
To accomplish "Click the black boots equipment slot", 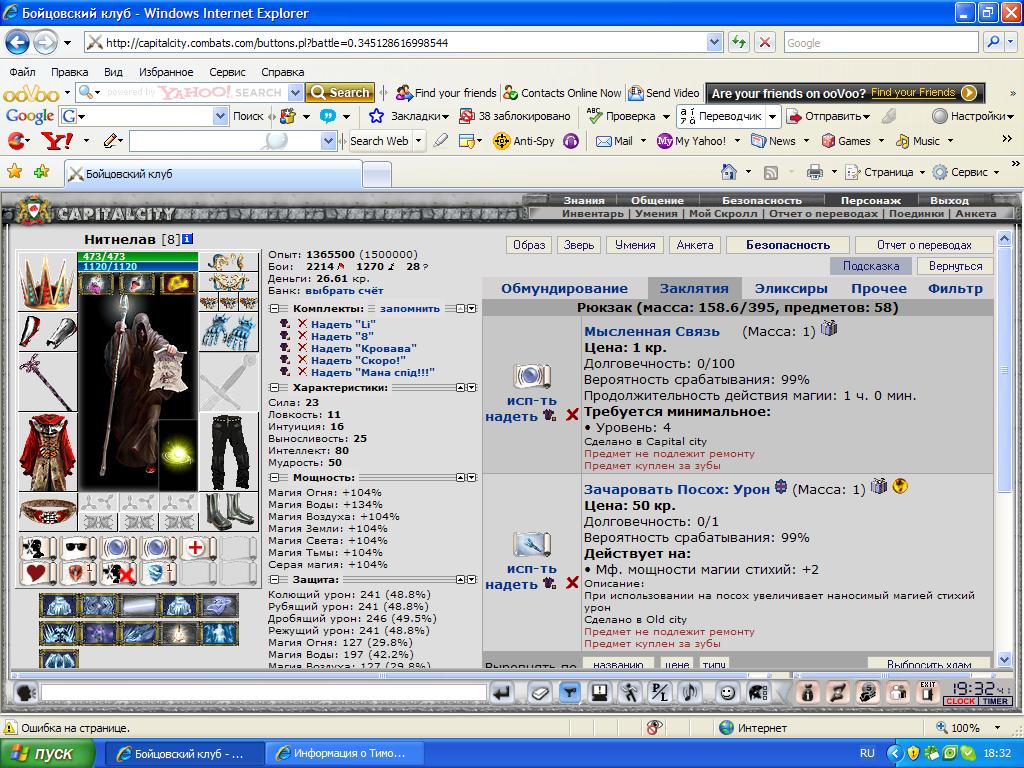I will (x=229, y=511).
